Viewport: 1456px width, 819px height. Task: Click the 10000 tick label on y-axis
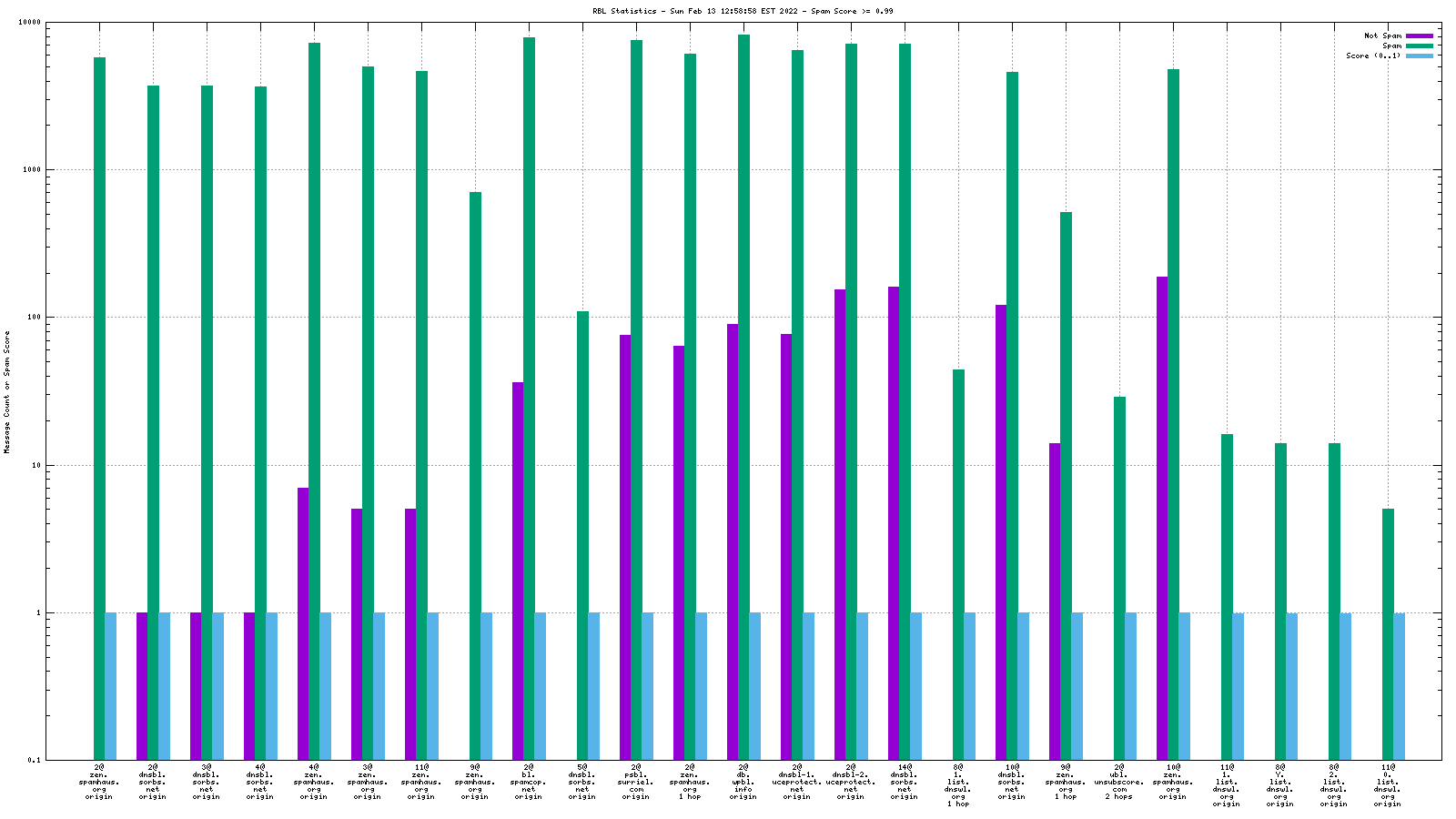30,22
